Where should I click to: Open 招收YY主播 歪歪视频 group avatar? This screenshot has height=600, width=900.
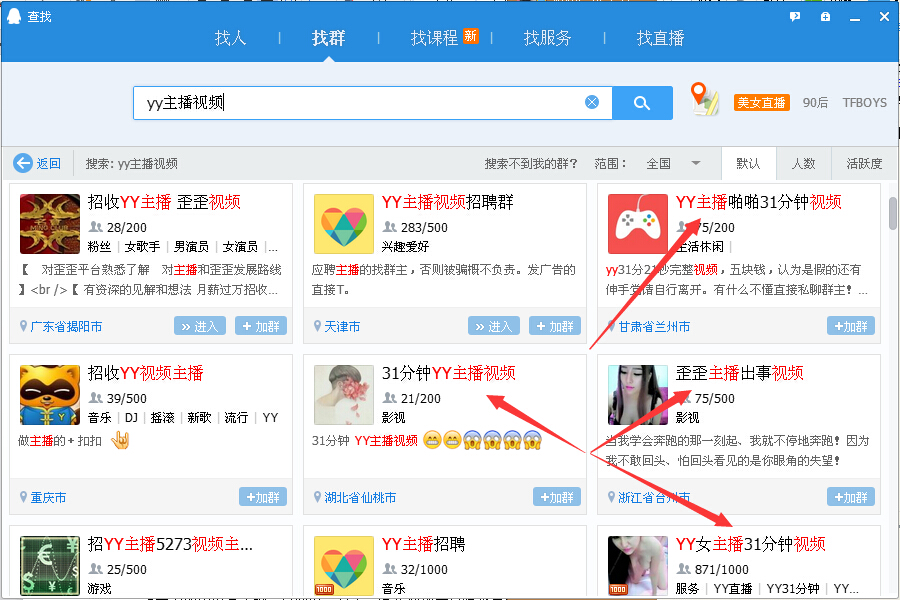tap(50, 224)
